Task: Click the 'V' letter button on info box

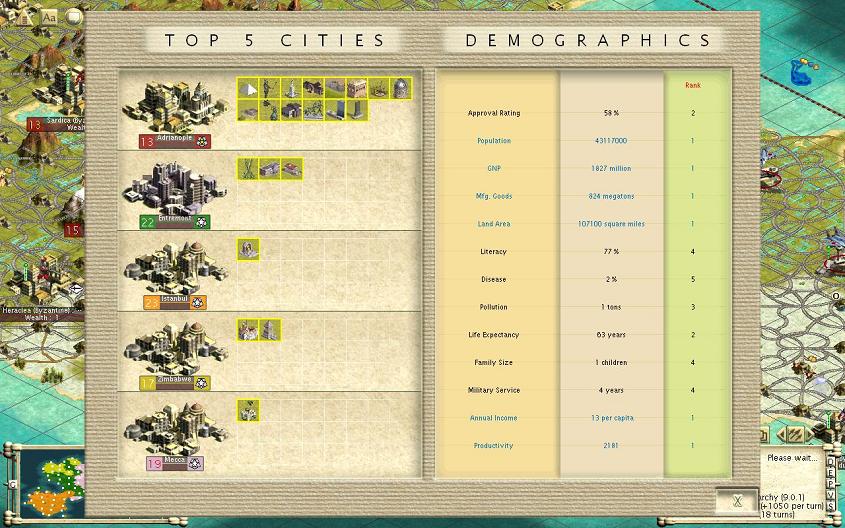Action: coord(830,495)
